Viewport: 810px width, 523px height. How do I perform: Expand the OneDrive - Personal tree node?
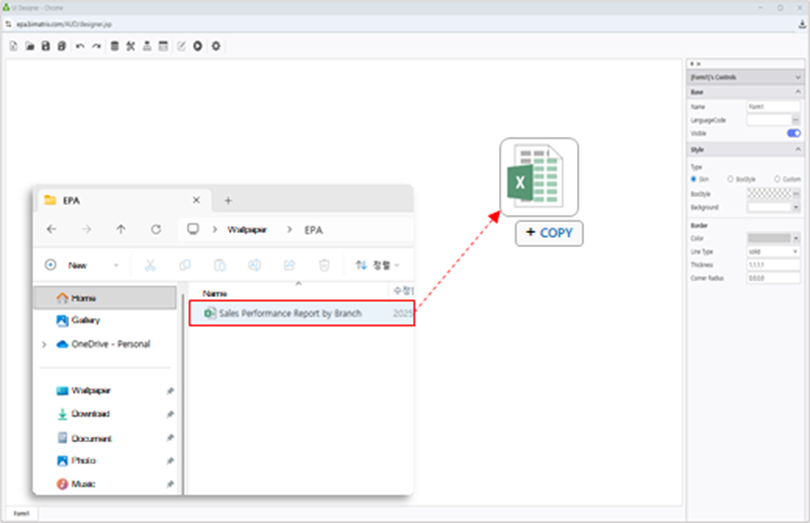click(x=43, y=344)
